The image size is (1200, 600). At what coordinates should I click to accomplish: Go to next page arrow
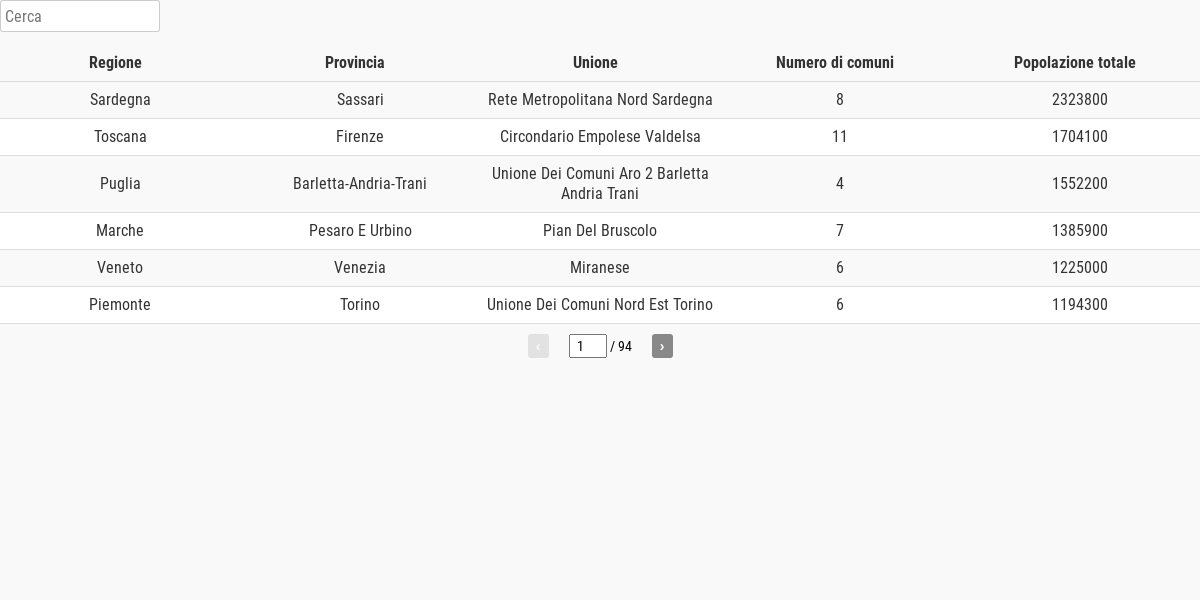tap(662, 346)
